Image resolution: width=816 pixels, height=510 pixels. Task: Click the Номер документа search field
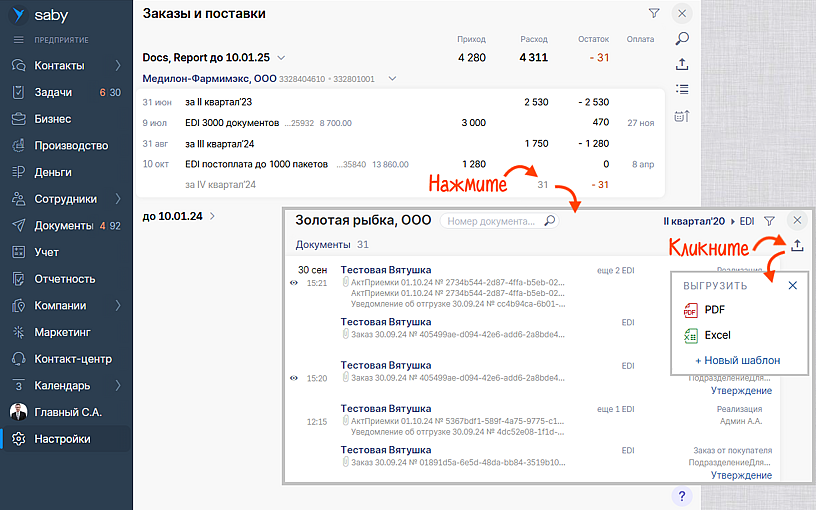[490, 221]
